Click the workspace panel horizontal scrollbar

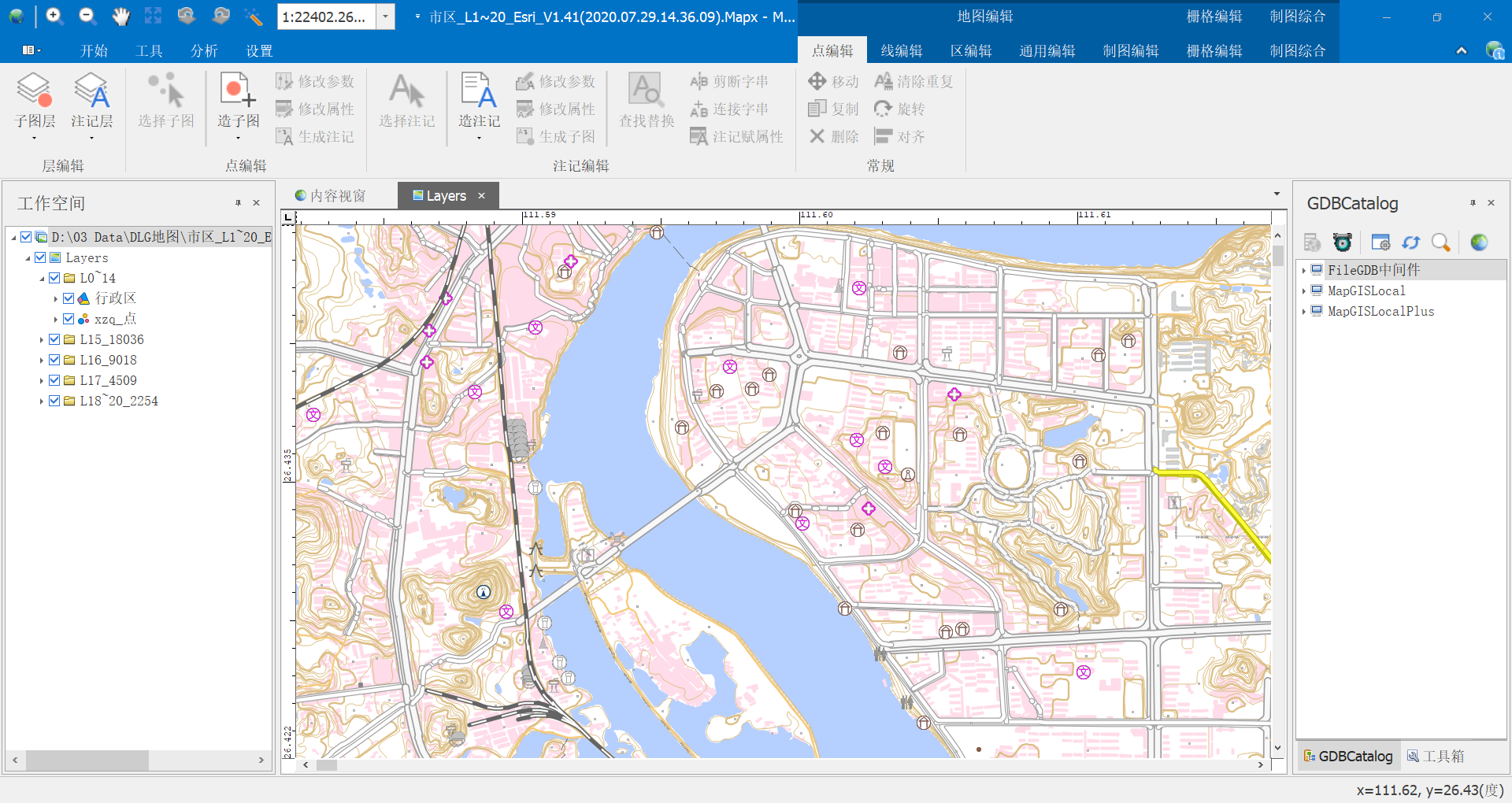coord(87,760)
